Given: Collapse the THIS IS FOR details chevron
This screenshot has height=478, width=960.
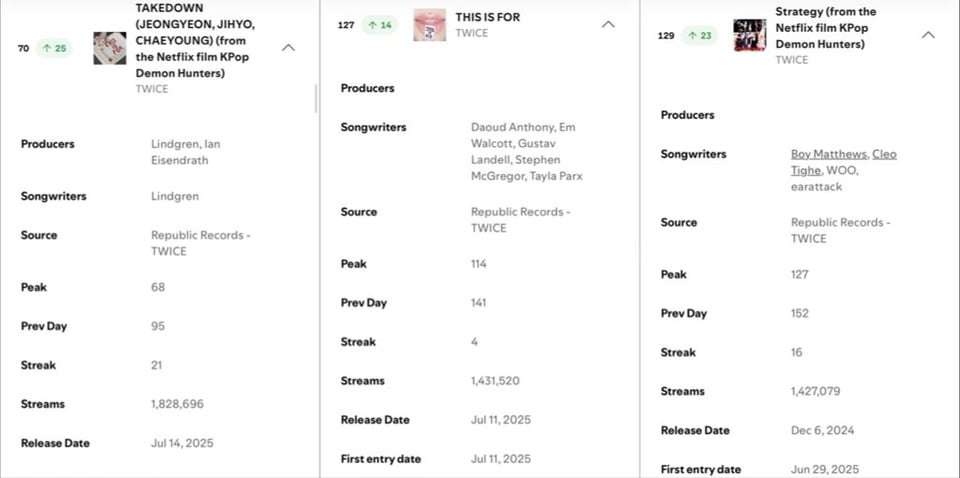Looking at the screenshot, I should click(x=608, y=24).
